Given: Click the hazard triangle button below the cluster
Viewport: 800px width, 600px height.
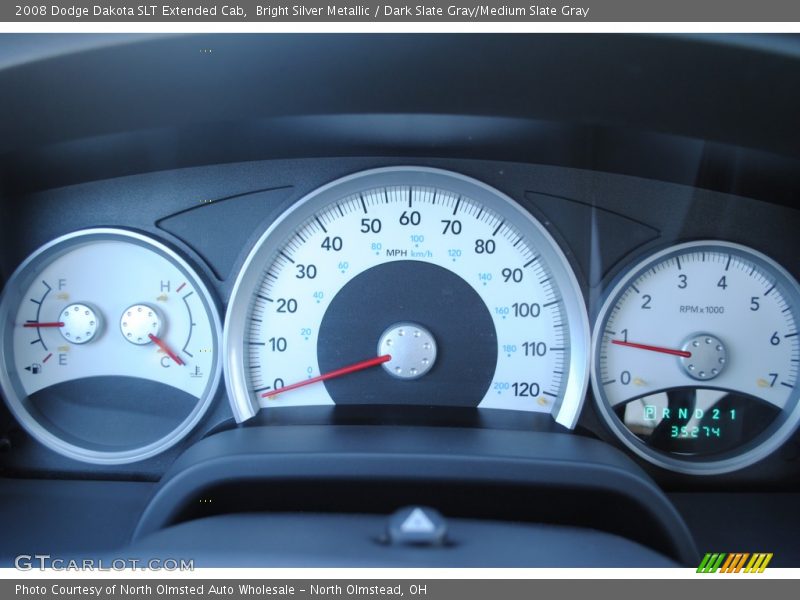Looking at the screenshot, I should (417, 523).
